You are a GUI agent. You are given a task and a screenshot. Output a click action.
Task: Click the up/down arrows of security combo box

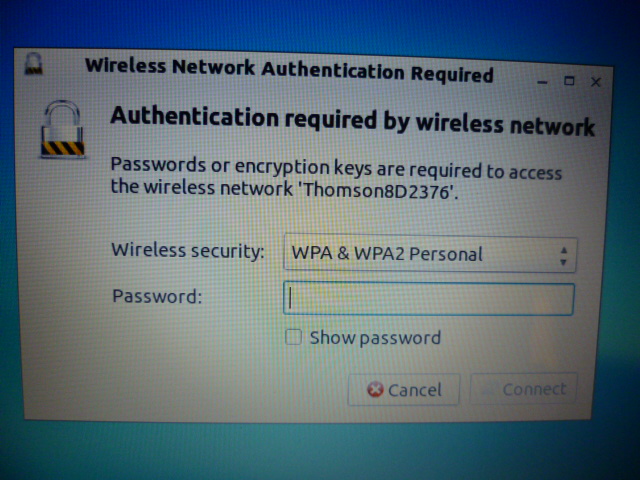point(564,256)
